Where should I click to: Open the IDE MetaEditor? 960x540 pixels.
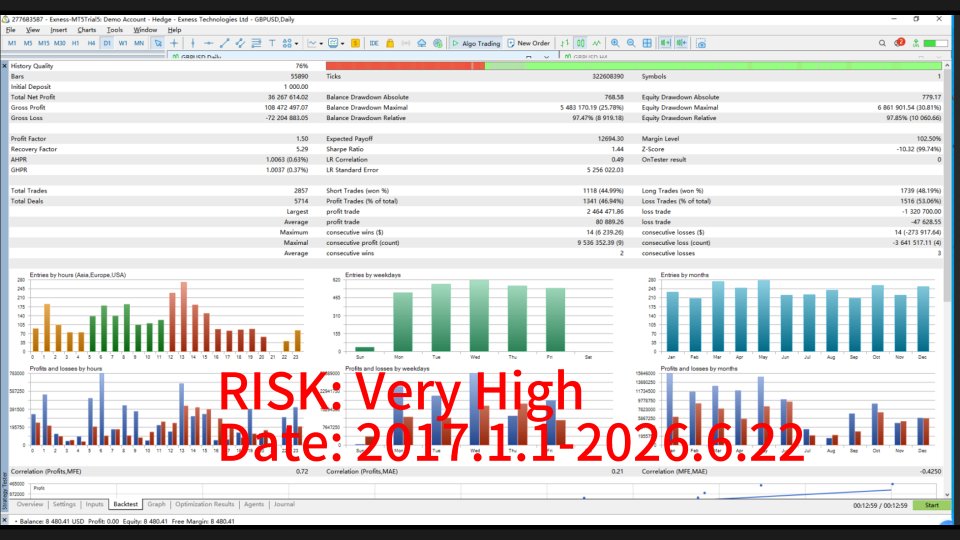[374, 43]
